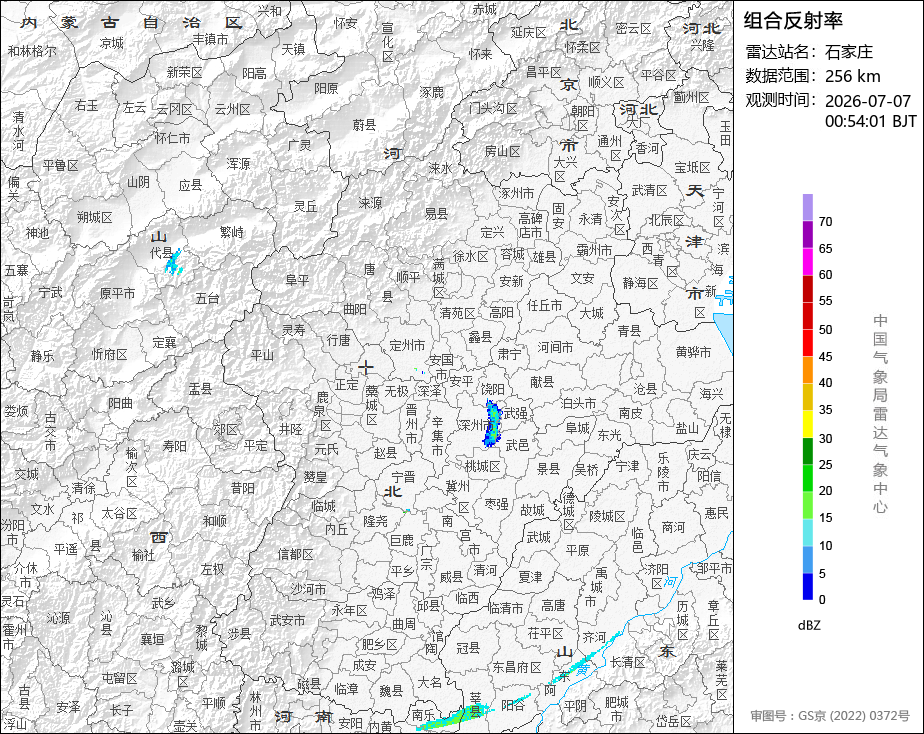Click the 组合反射率 title text
The width and height of the screenshot is (924, 734).
[x=793, y=21]
